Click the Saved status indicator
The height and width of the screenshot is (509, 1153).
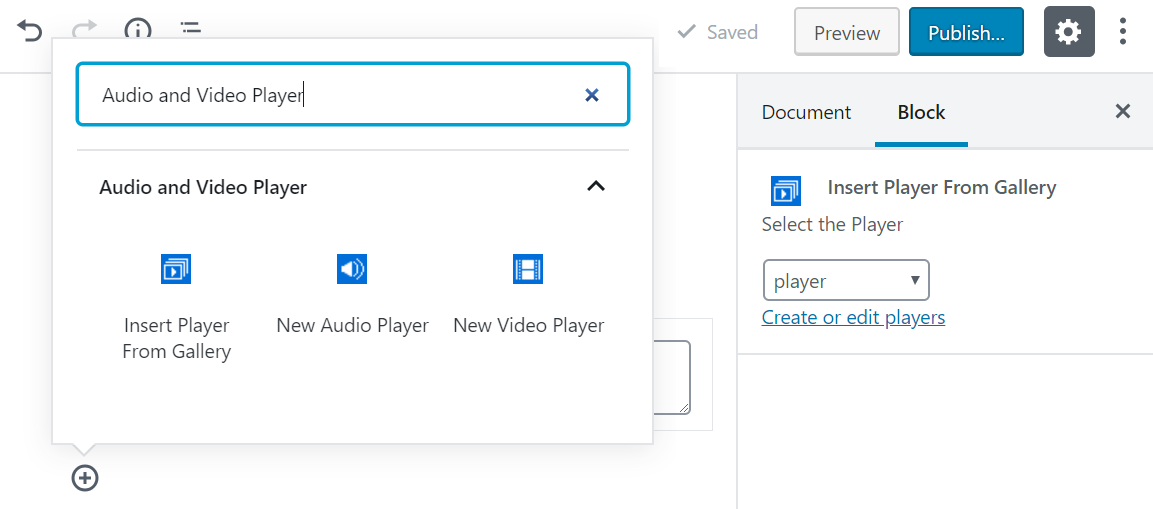coord(717,32)
